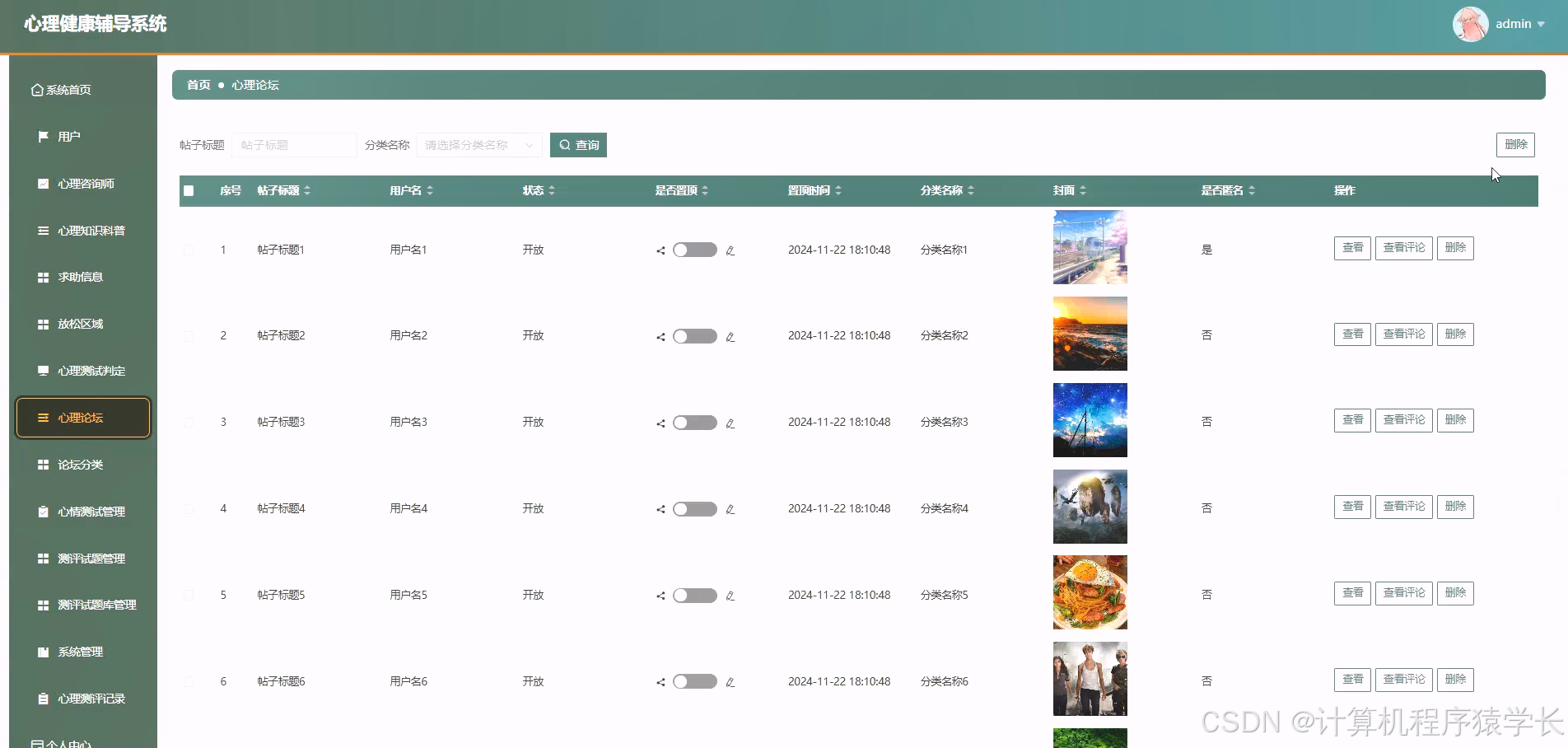Toggle the 是否置顶 switch for 帖子标题4

pos(695,509)
